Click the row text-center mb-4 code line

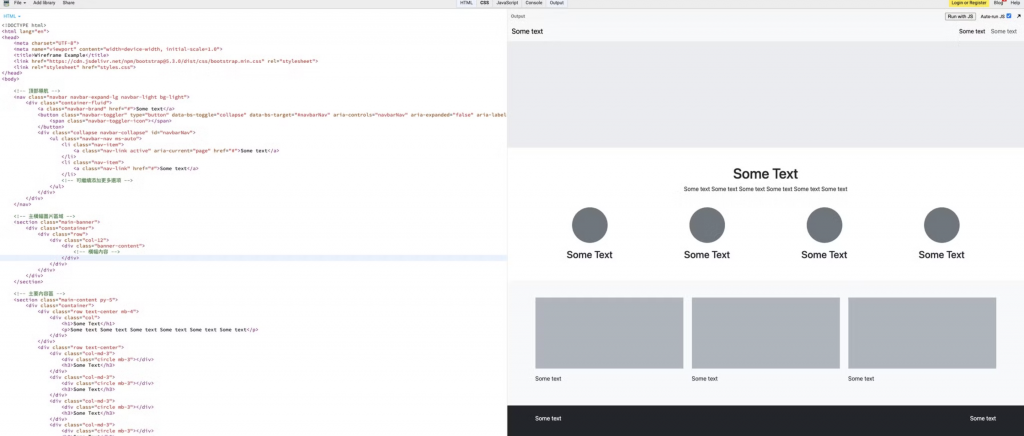pyautogui.click(x=86, y=311)
